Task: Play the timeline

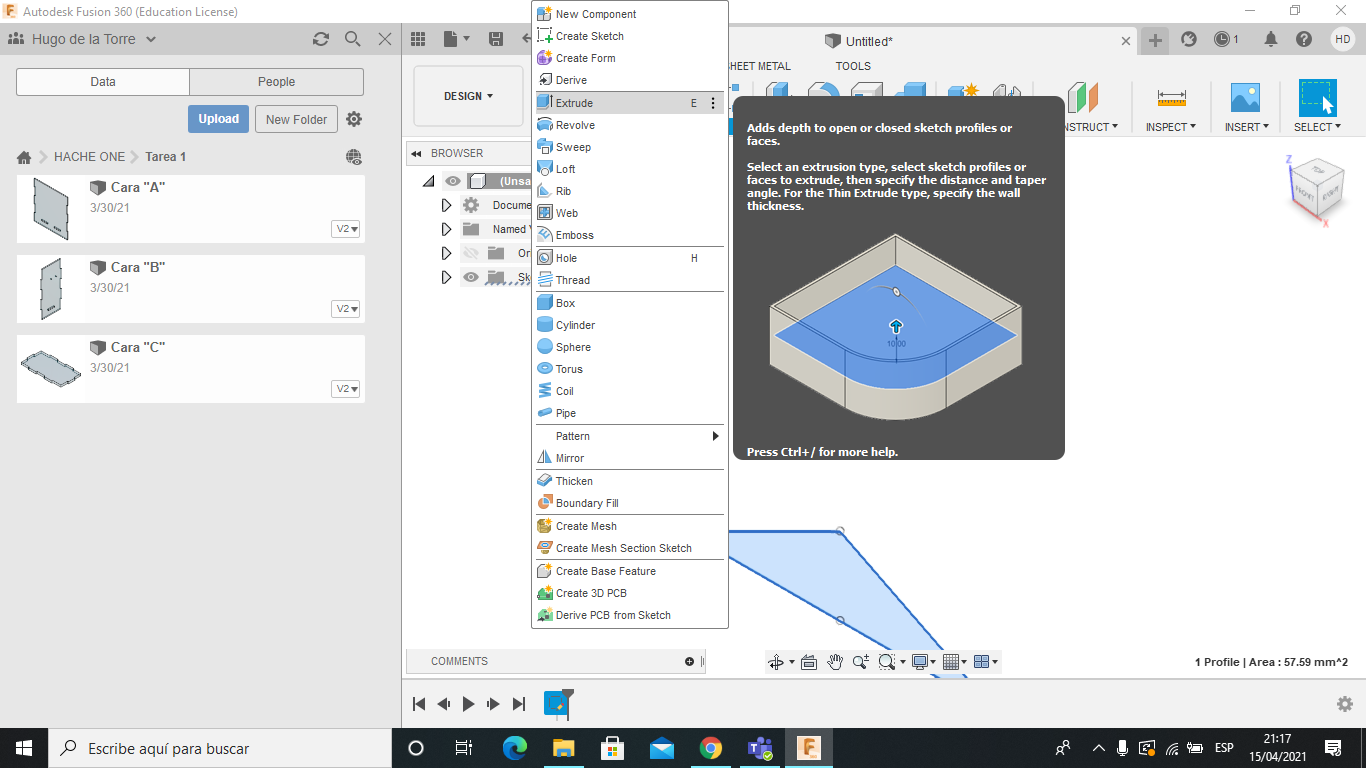Action: pyautogui.click(x=468, y=704)
